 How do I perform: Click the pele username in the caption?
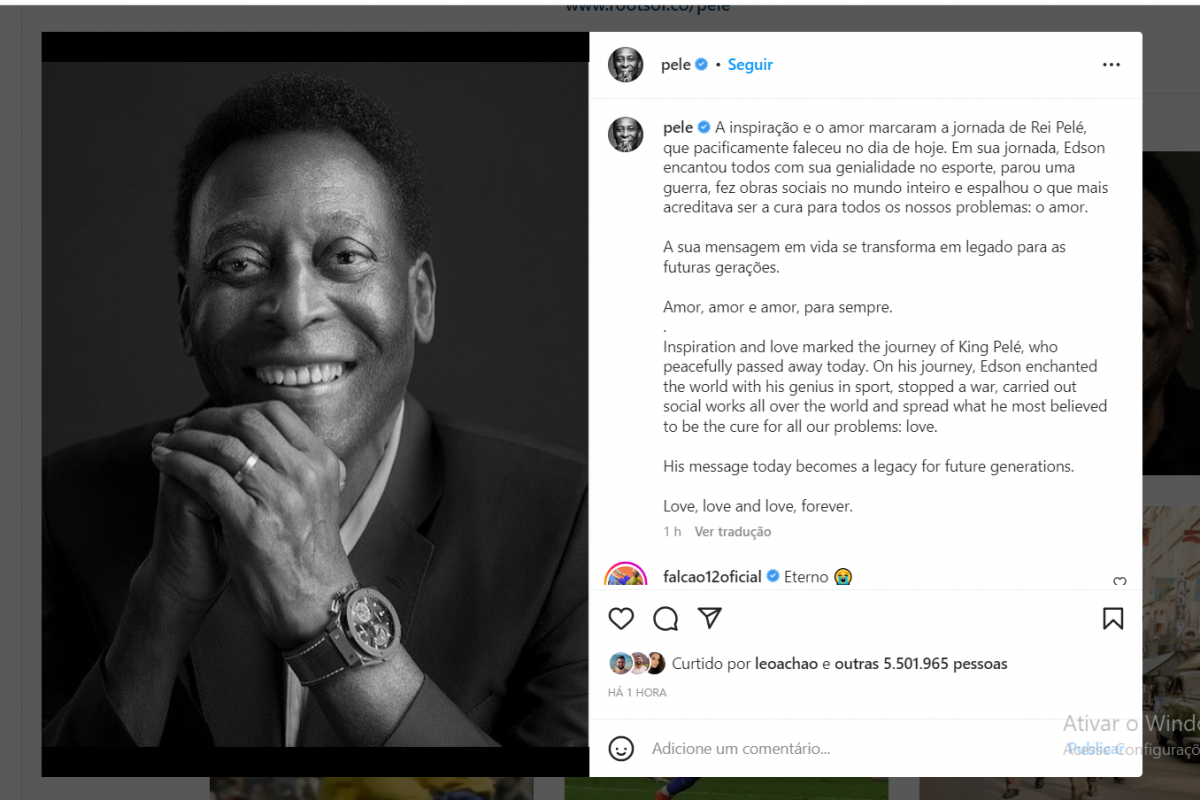678,128
